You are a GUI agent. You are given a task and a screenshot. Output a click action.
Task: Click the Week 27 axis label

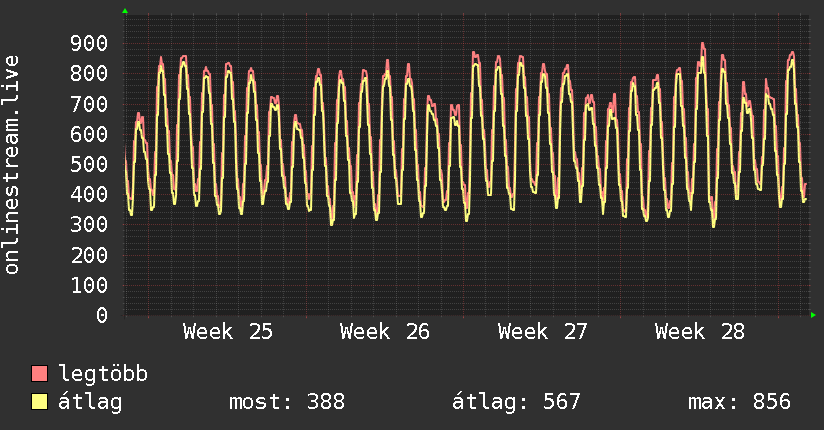542,332
